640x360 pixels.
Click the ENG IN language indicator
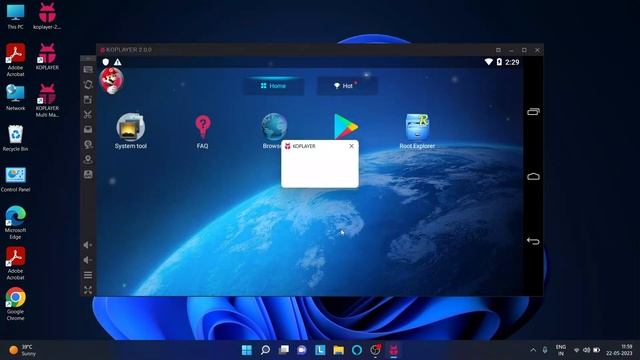point(561,350)
